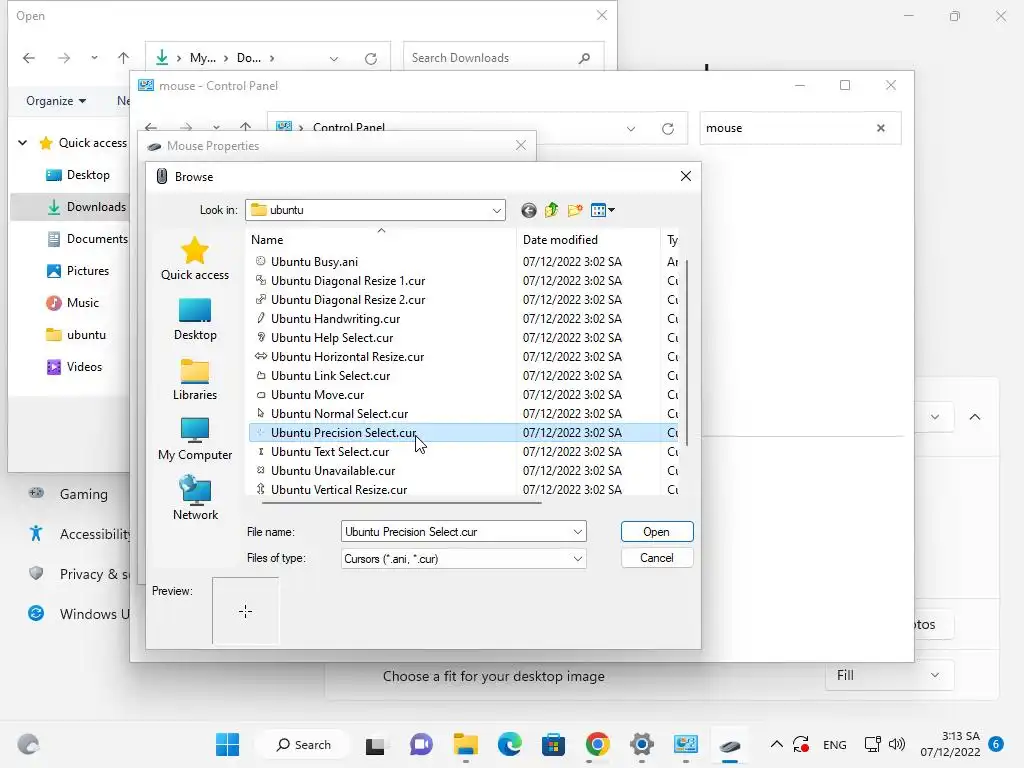Select Ubuntu Help Select.cur file
Screen dimensions: 1024x768
[332, 338]
